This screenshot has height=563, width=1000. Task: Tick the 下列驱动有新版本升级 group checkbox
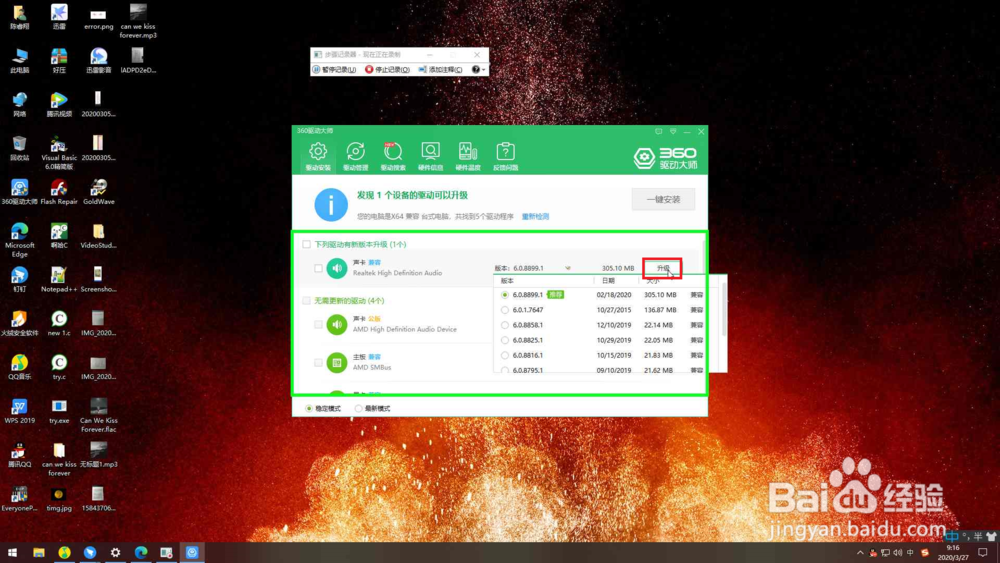tap(307, 244)
